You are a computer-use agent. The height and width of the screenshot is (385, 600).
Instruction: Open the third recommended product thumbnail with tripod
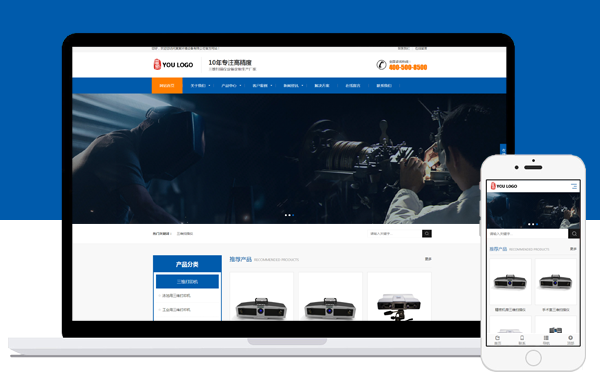(399, 297)
